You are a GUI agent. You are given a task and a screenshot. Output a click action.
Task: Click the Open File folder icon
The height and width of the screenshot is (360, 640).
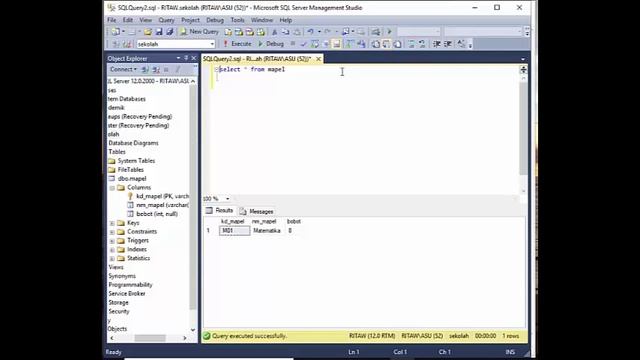click(x=147, y=31)
